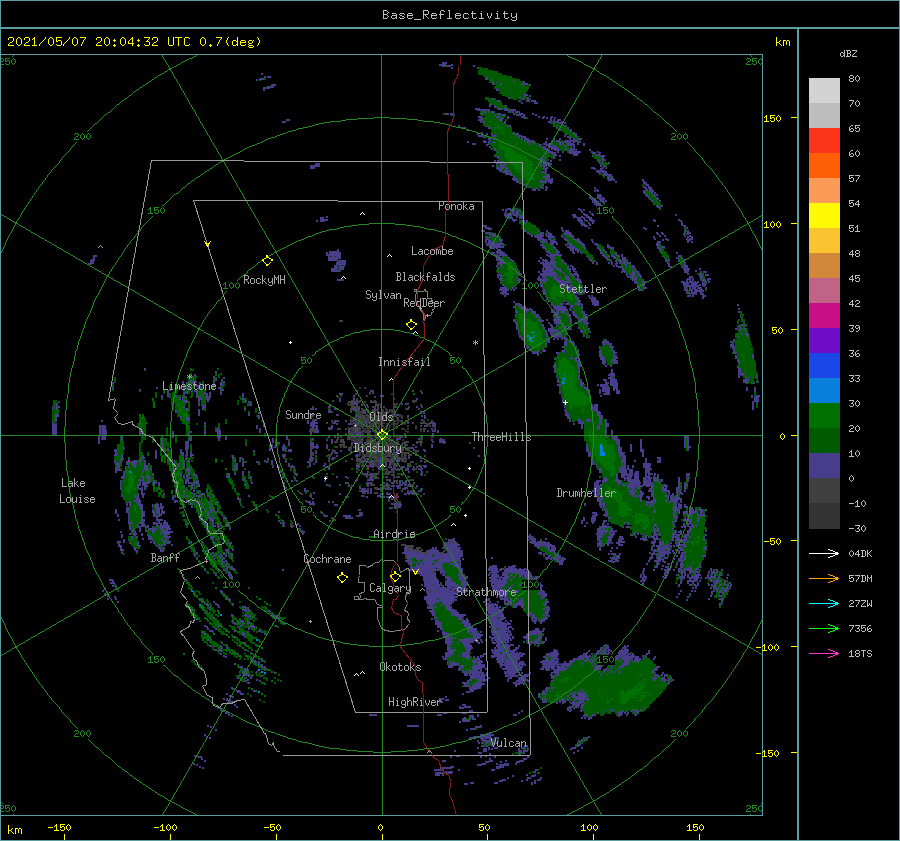Click the white 04DK arrow in legend
Screen dimensions: 900x841
pos(824,553)
